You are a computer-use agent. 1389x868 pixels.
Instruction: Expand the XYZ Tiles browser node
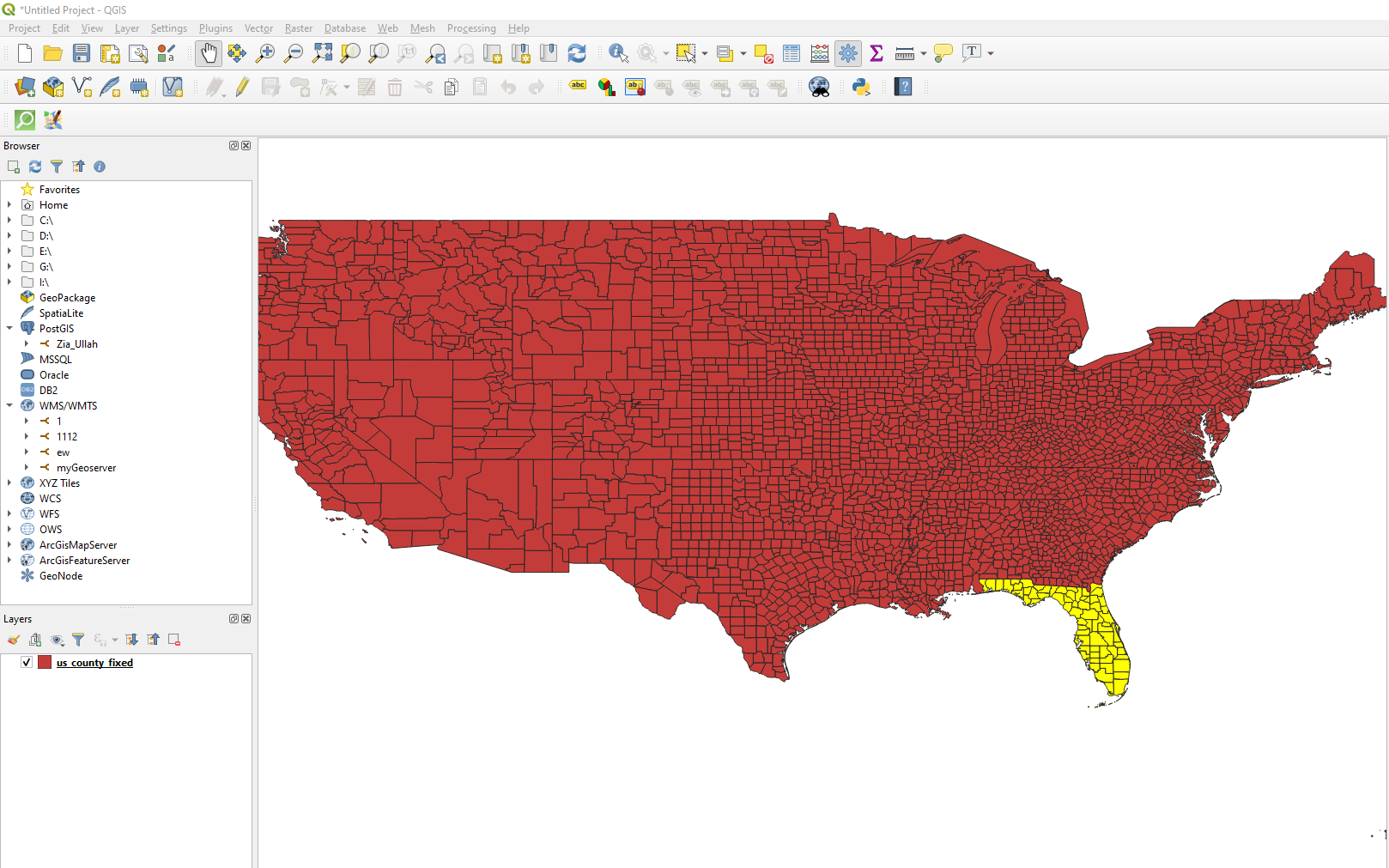pyautogui.click(x=9, y=483)
